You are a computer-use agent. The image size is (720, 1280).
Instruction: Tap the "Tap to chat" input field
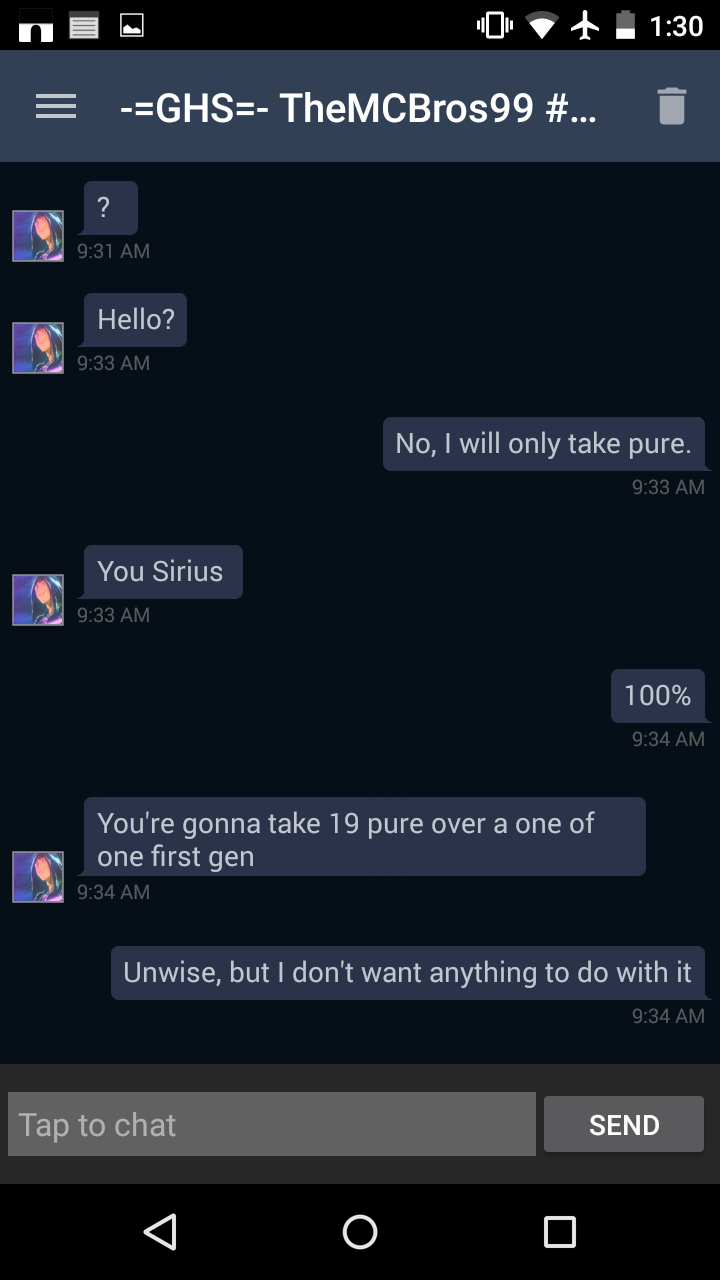[x=272, y=1125]
